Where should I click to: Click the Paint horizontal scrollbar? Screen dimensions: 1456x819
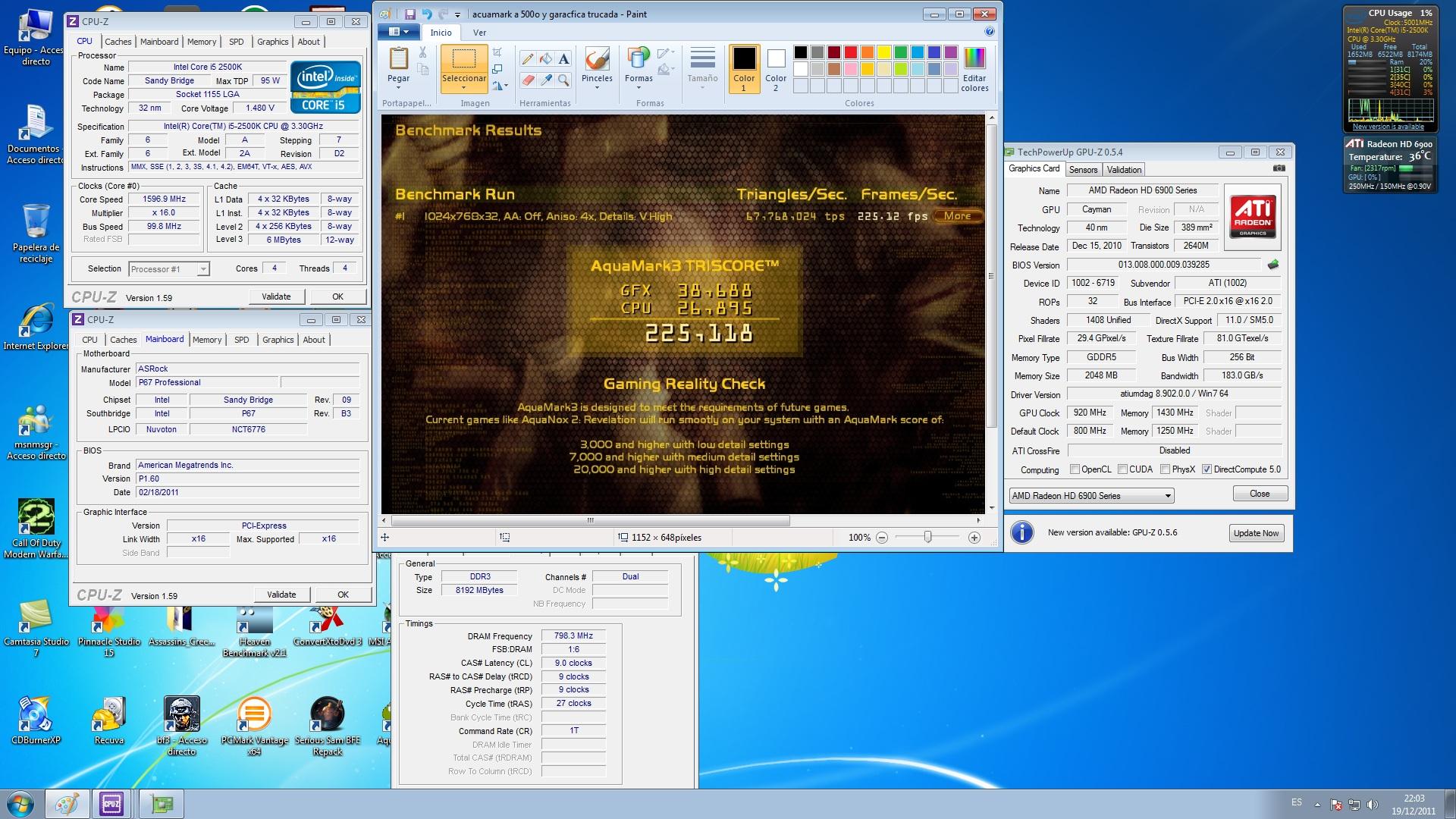pyautogui.click(x=590, y=521)
